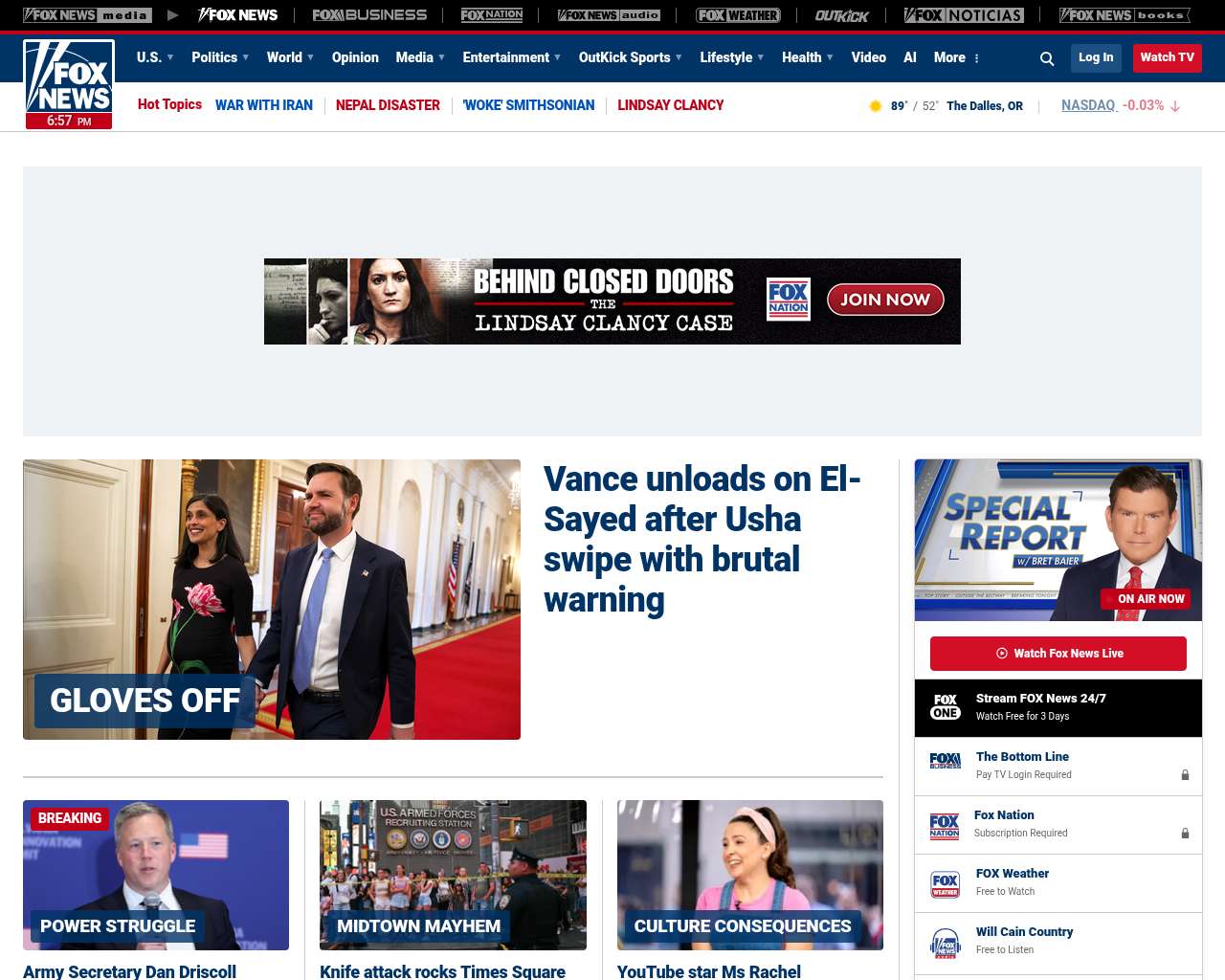The width and height of the screenshot is (1225, 980).
Task: Open the Vance and Usha lead photo
Action: [x=272, y=599]
